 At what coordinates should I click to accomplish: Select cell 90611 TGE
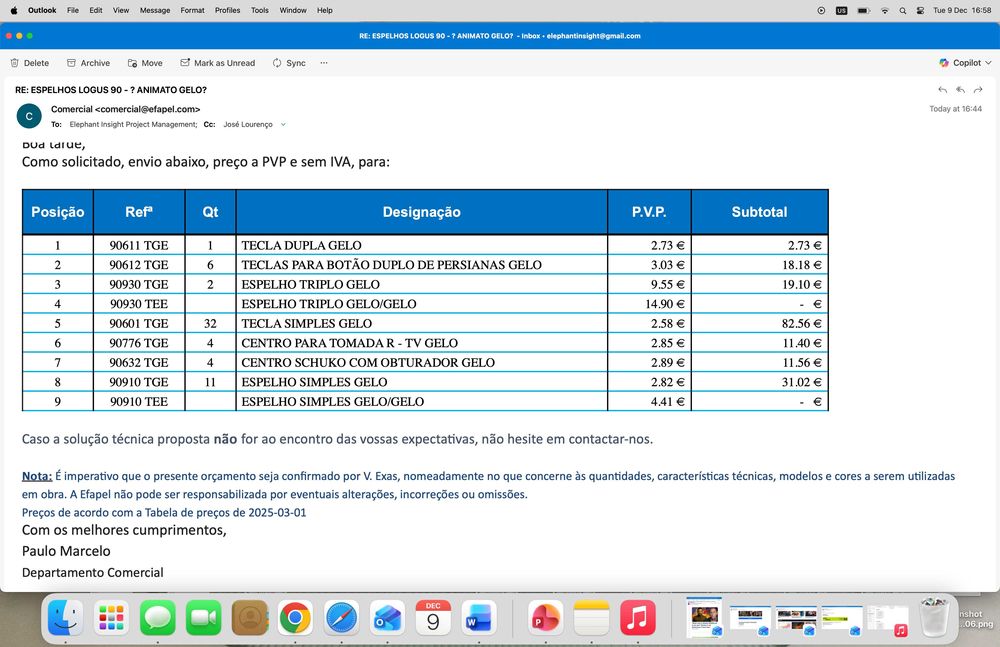(x=138, y=246)
